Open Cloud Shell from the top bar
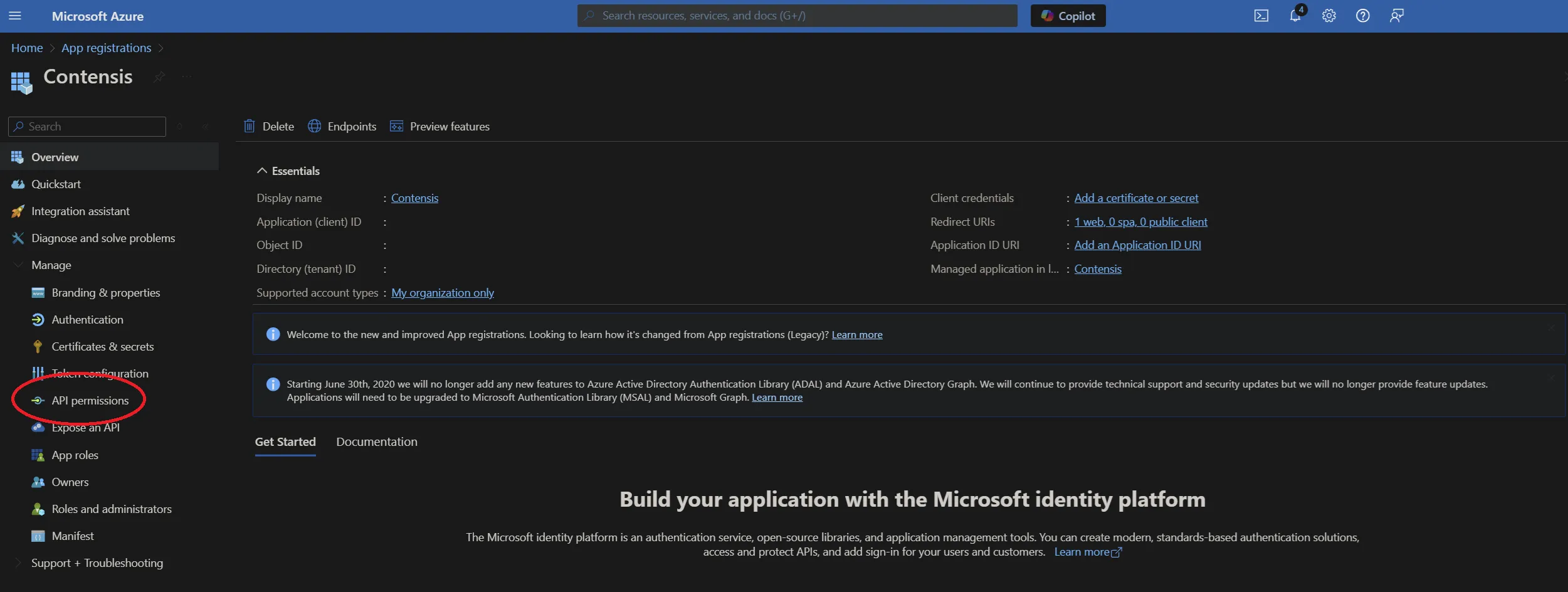The image size is (1568, 592). pos(1261,16)
